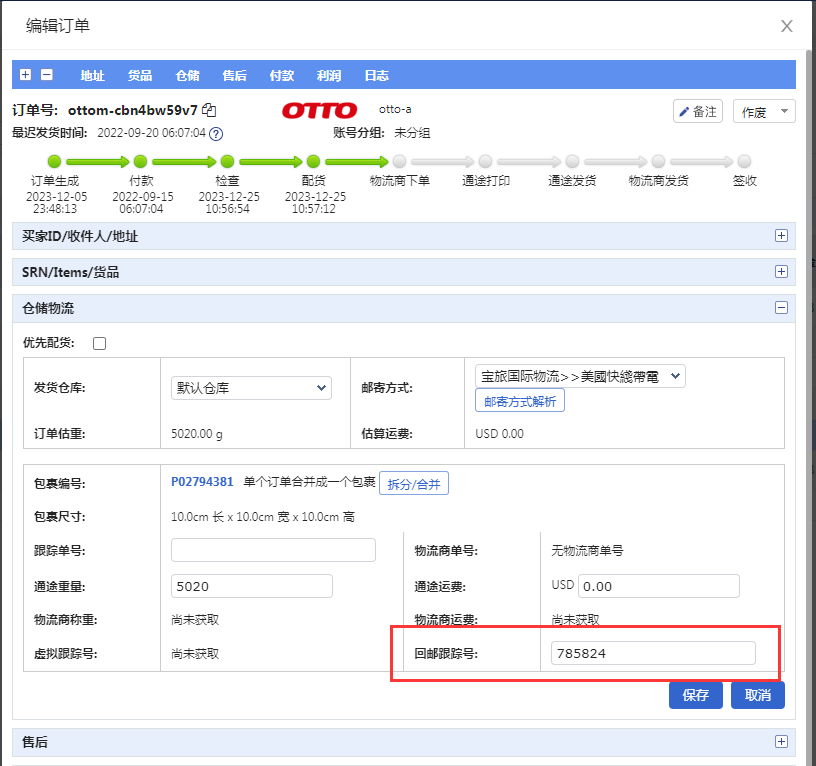Open the 利润 tab
Image resolution: width=816 pixels, height=766 pixels.
coord(329,75)
